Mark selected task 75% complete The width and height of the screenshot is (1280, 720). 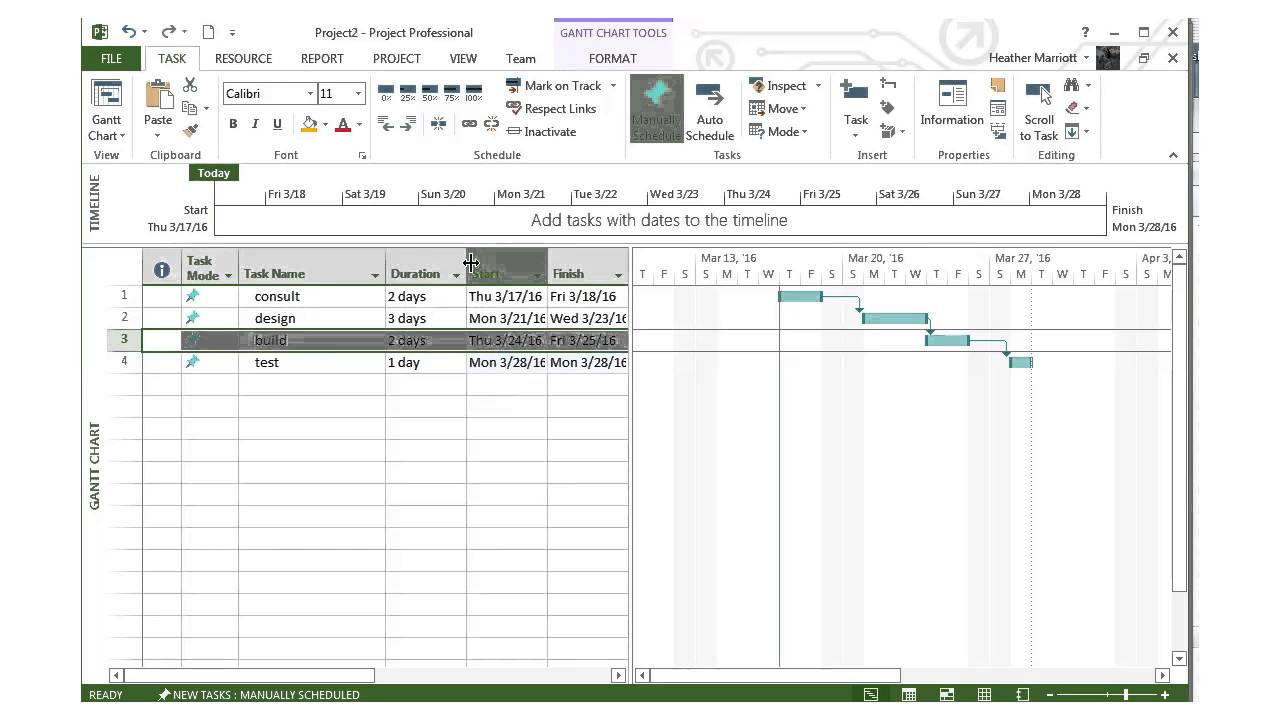coord(452,93)
